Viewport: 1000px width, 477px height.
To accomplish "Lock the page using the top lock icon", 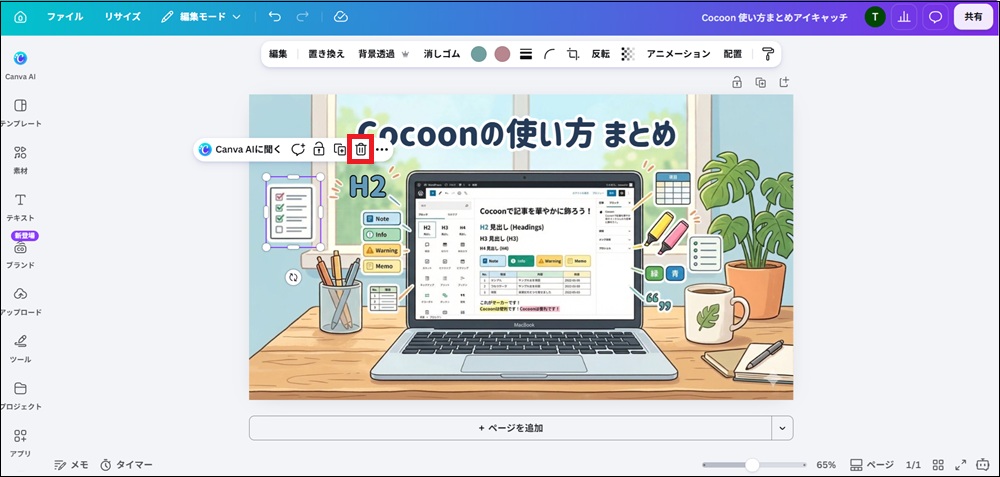I will coord(737,82).
